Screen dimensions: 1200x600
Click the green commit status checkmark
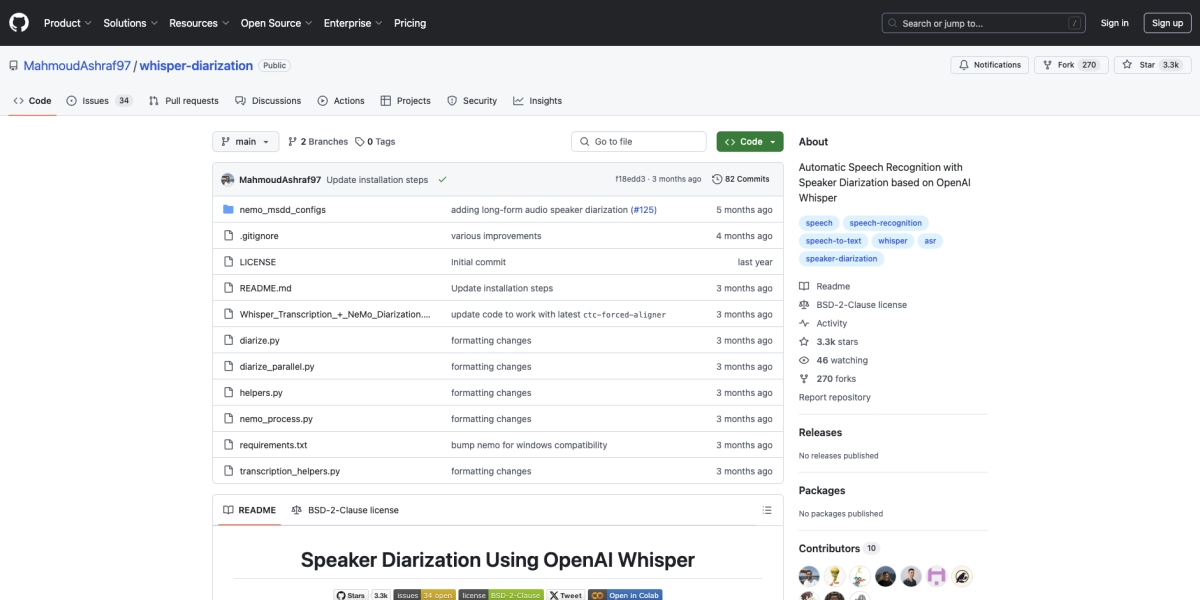[x=442, y=180]
